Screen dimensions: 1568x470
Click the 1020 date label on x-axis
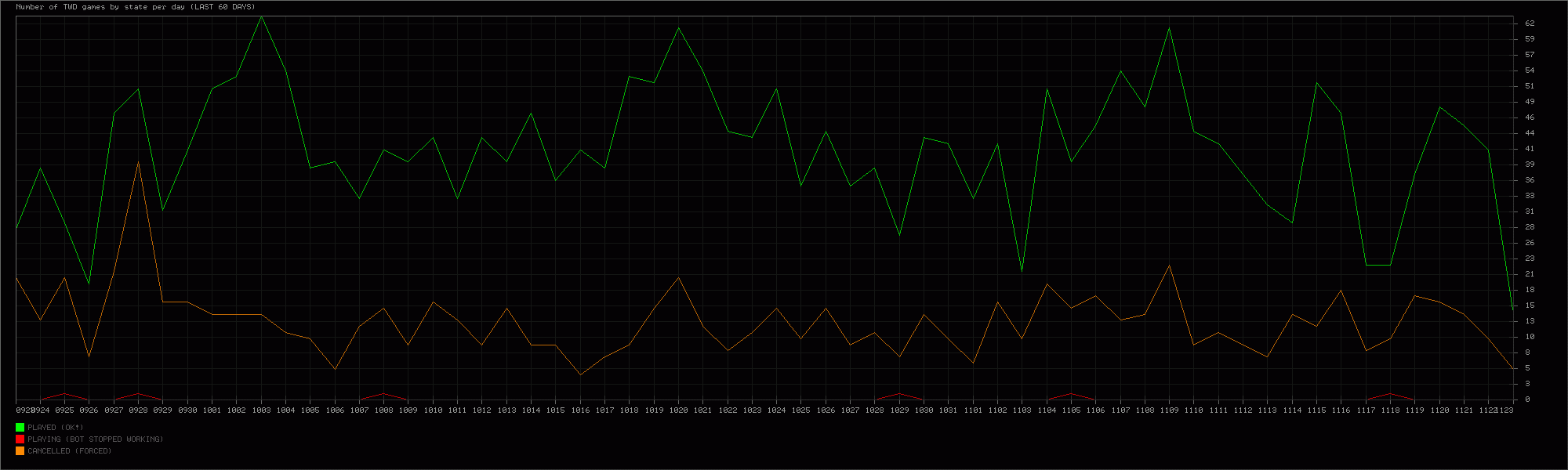pos(678,410)
